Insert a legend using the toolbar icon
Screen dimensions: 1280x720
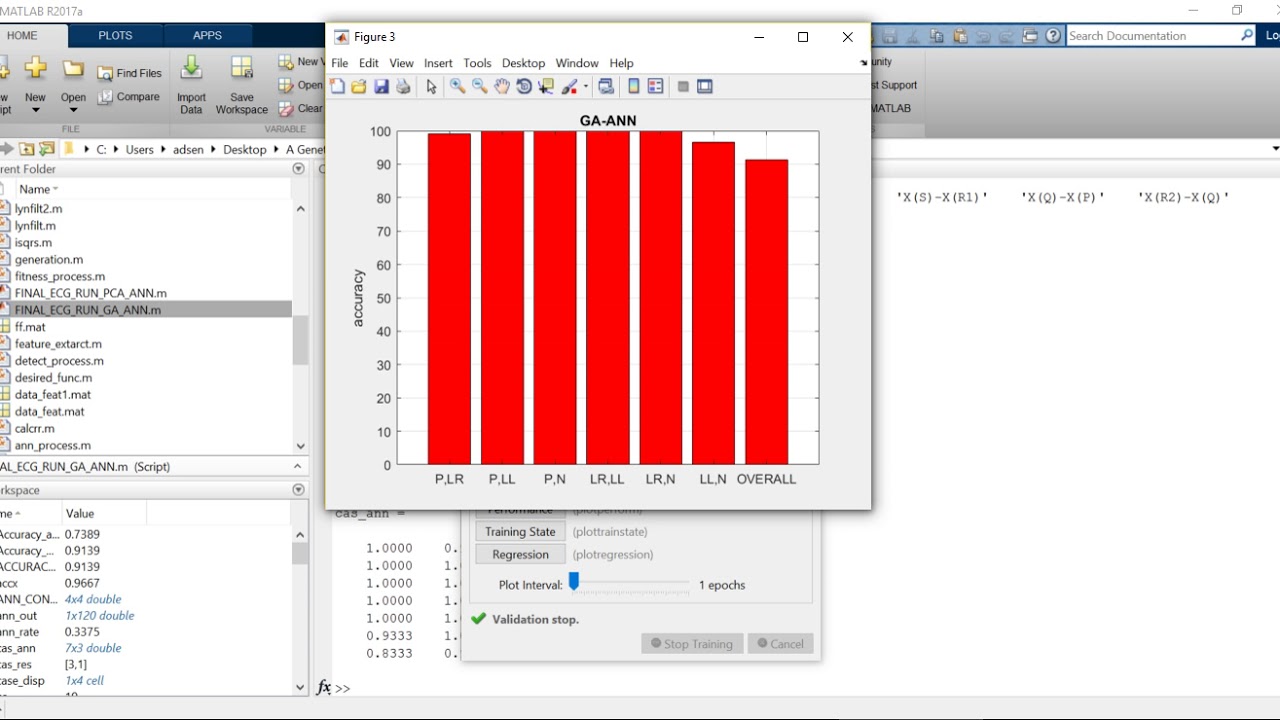(656, 87)
